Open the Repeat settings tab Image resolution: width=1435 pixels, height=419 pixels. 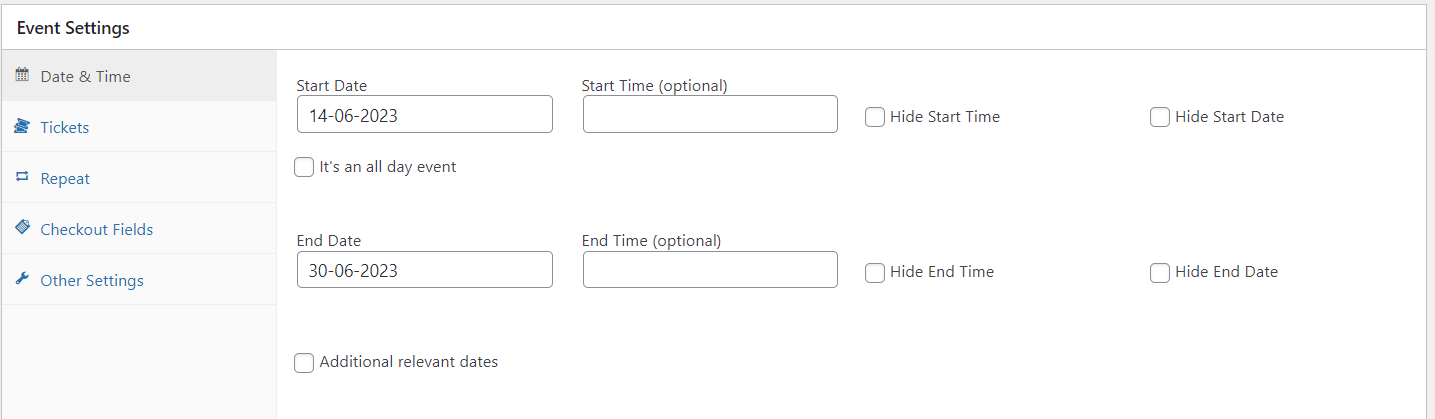(x=65, y=178)
